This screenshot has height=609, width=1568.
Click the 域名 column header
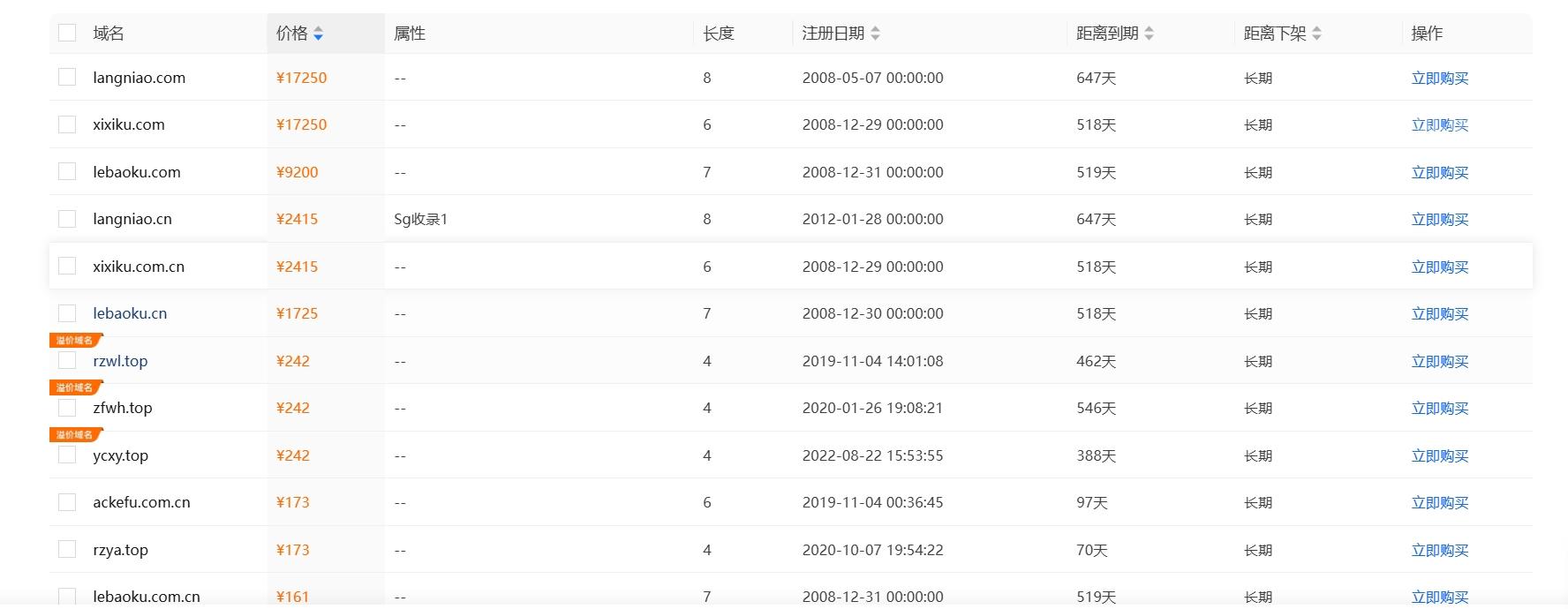coord(109,34)
